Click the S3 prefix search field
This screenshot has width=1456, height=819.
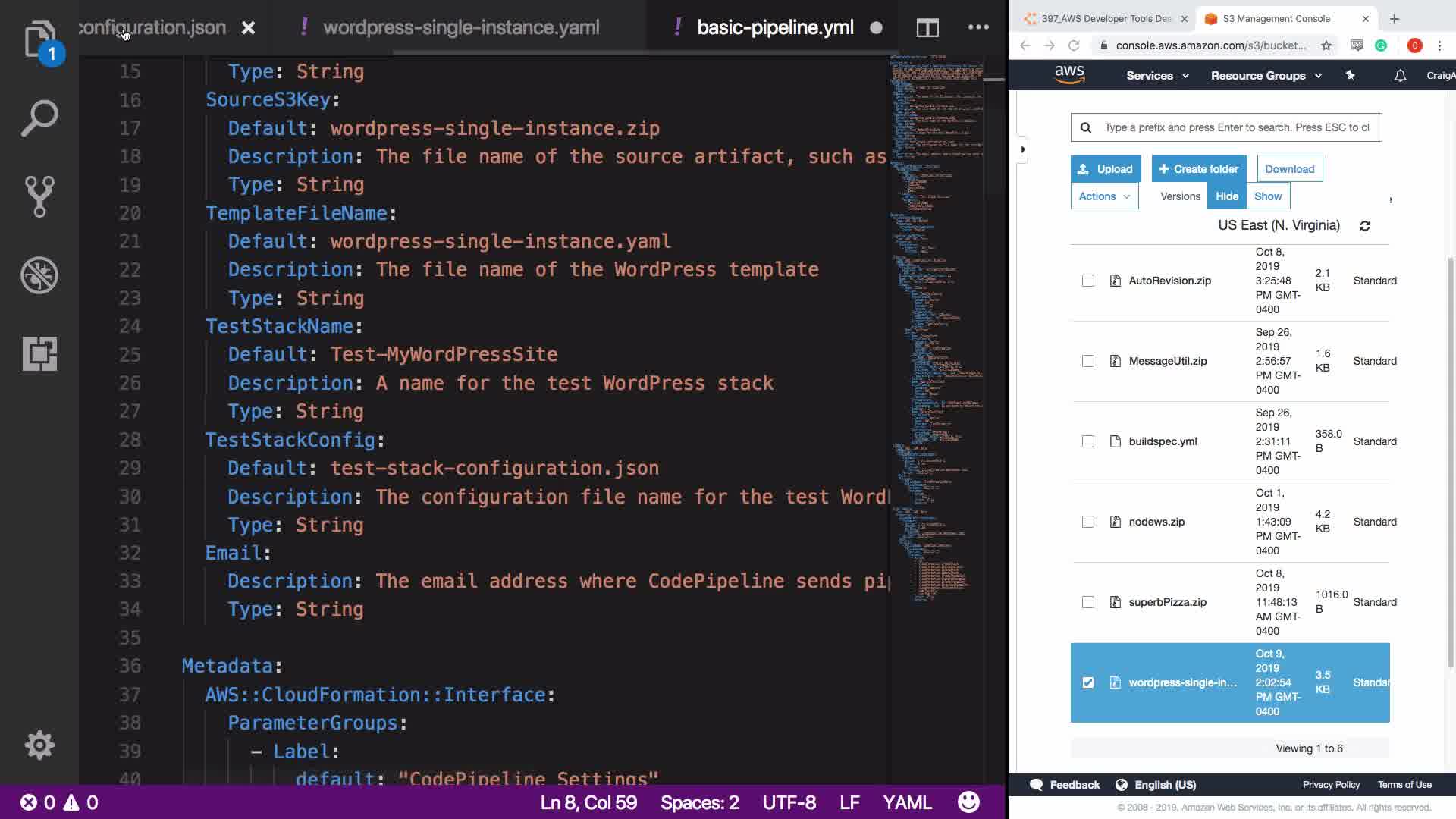[1236, 127]
